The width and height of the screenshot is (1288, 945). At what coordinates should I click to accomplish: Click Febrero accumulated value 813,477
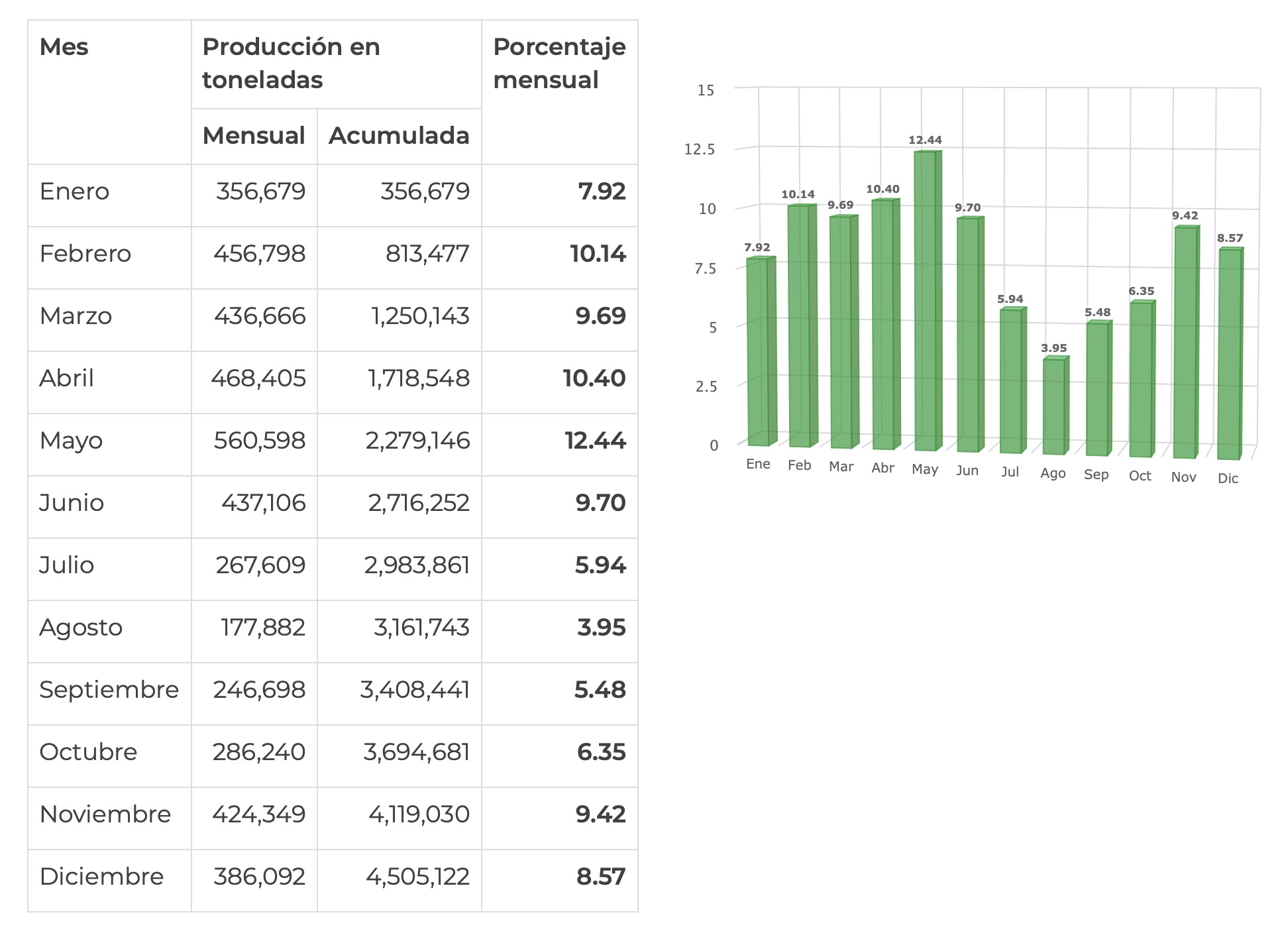pyautogui.click(x=427, y=254)
